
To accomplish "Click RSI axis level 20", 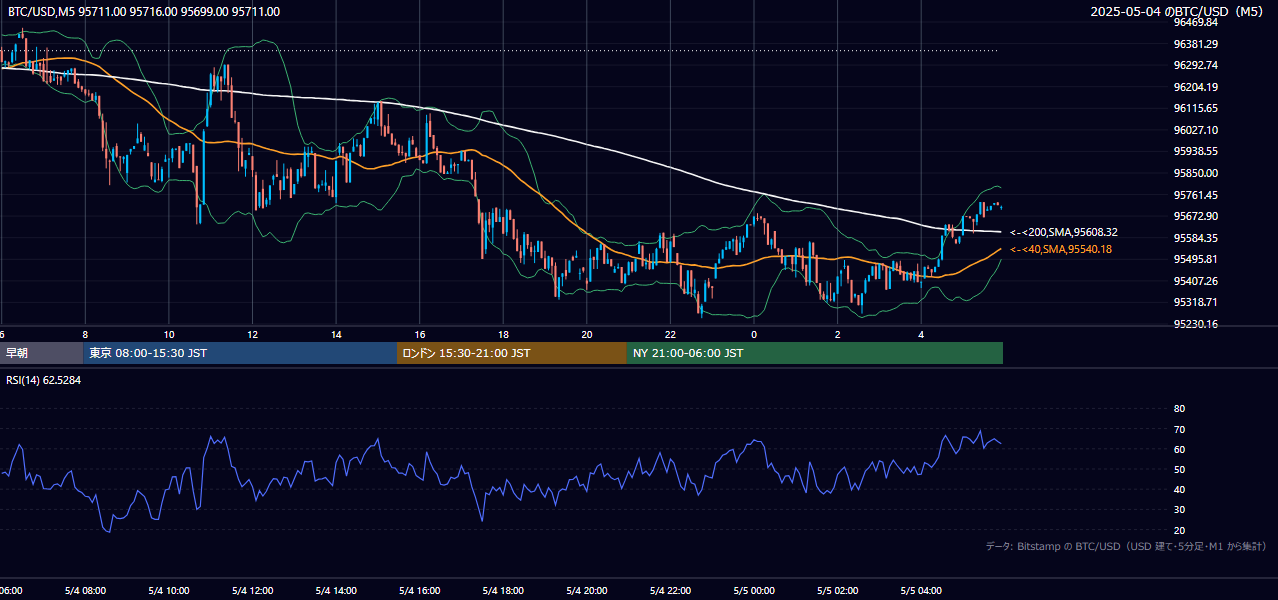I will 1179,530.
